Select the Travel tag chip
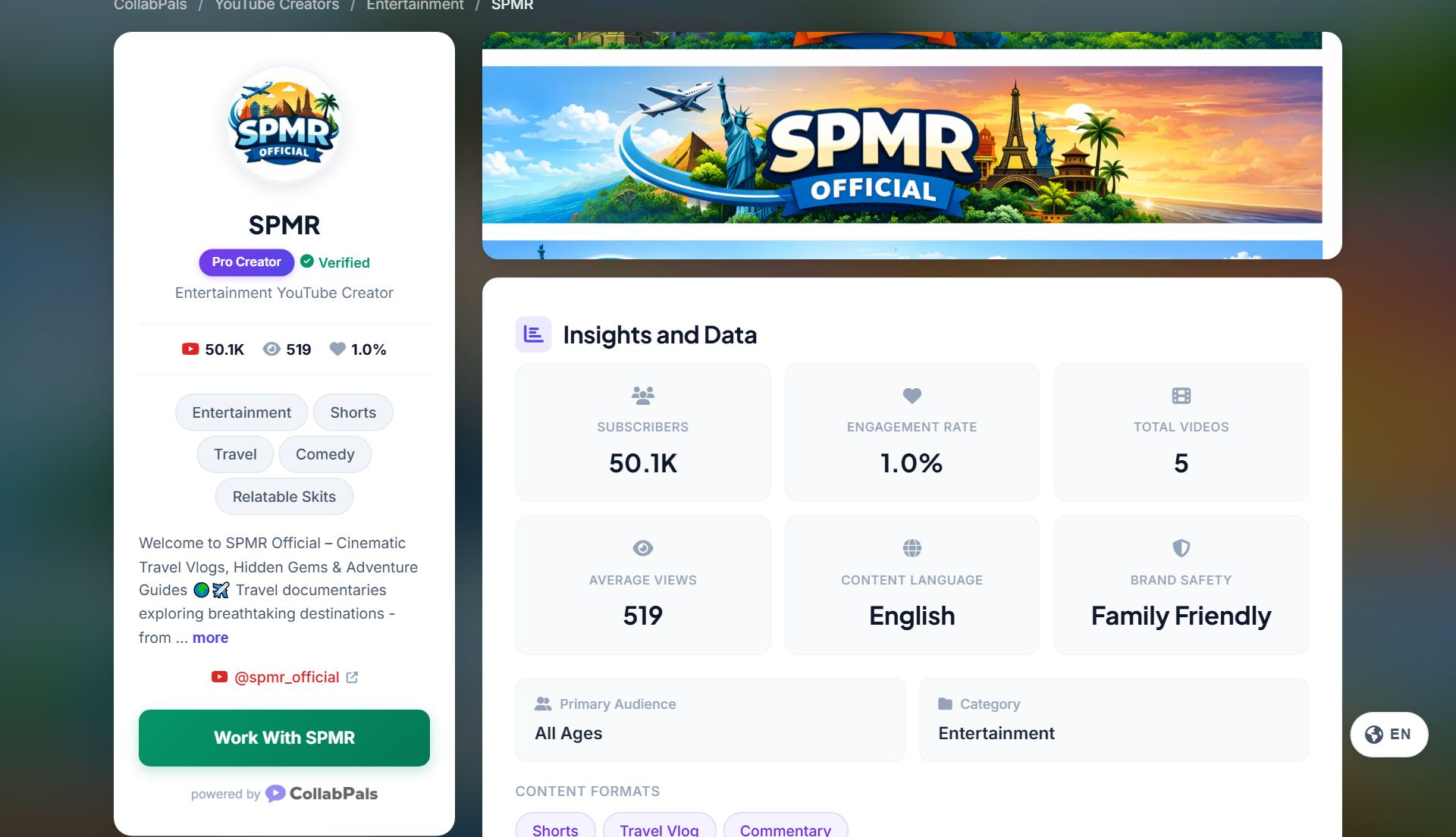The width and height of the screenshot is (1456, 837). tap(235, 454)
